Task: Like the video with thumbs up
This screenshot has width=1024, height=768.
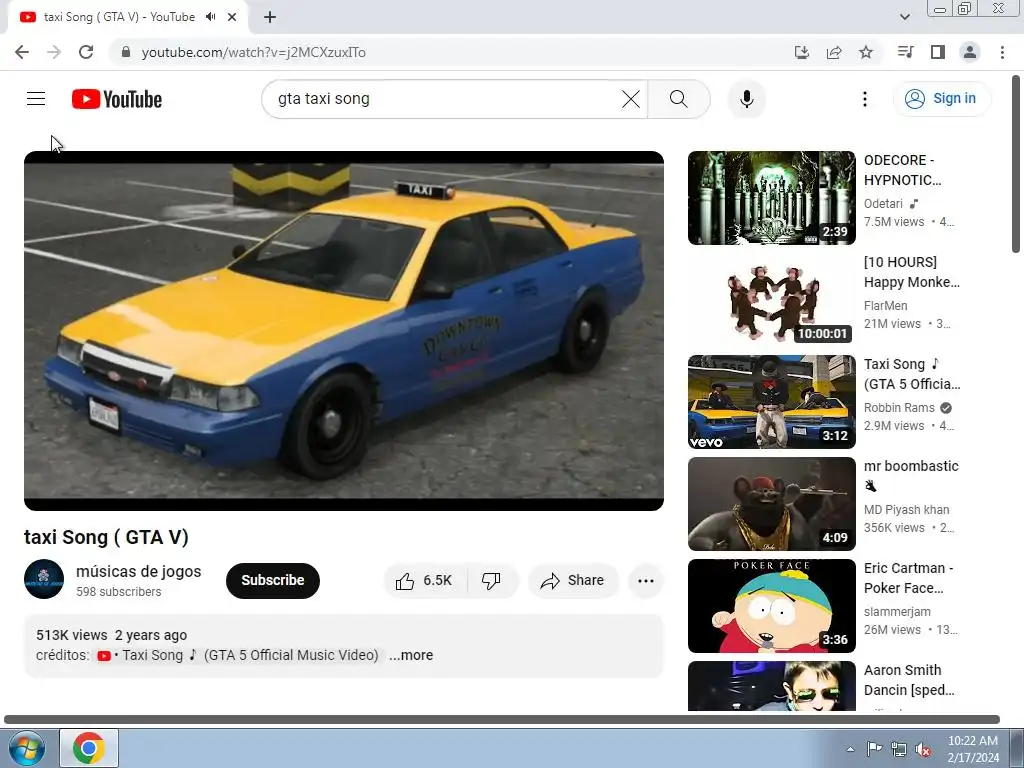Action: tap(425, 581)
